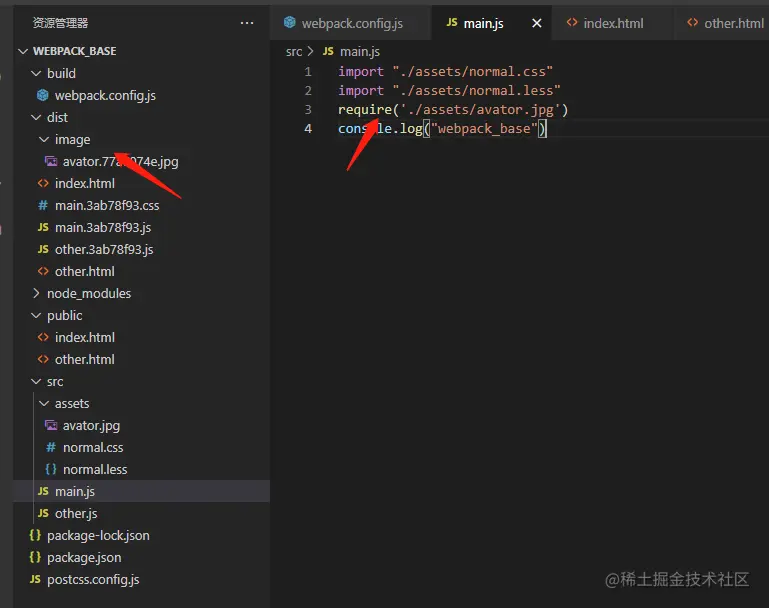Click the './assets/normal.less' import string
Screen dimensions: 769x608
pyautogui.click(x=476, y=91)
